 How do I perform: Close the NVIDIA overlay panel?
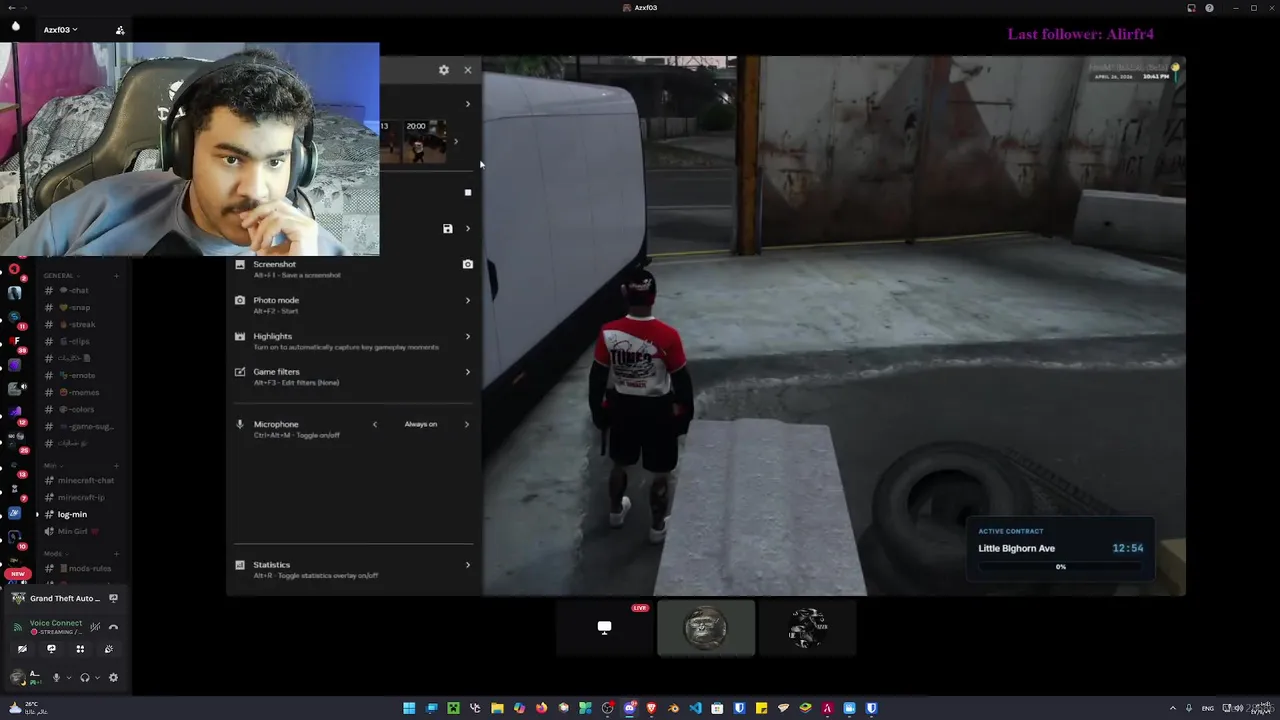(468, 70)
